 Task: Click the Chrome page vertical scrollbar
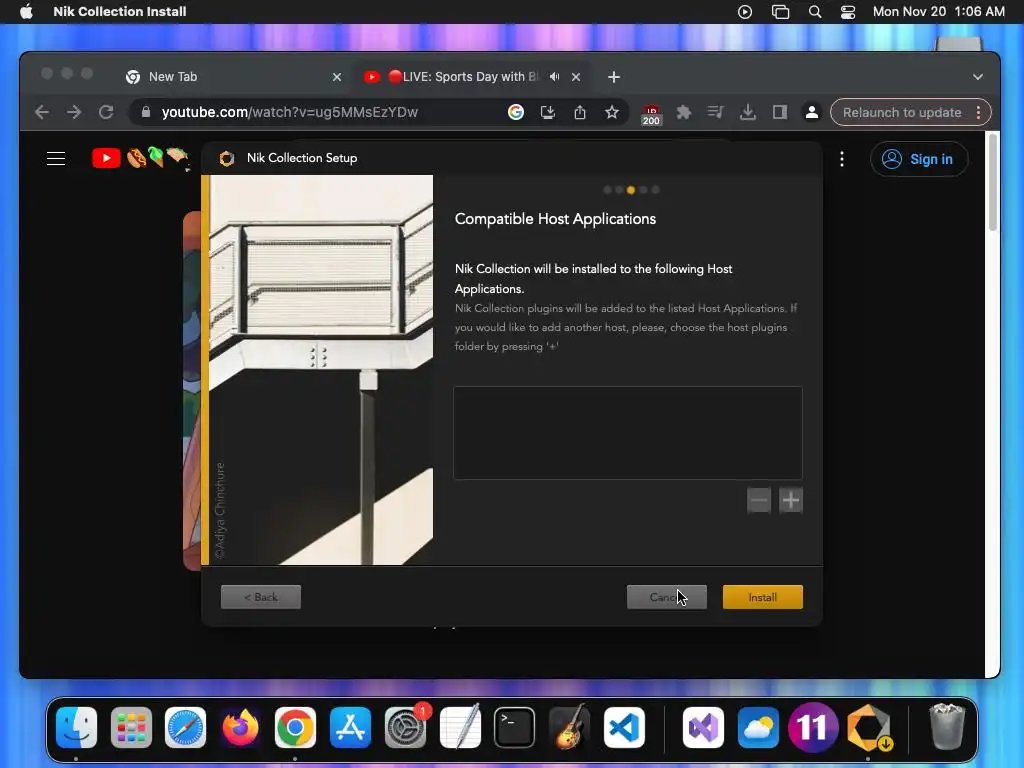click(x=993, y=183)
